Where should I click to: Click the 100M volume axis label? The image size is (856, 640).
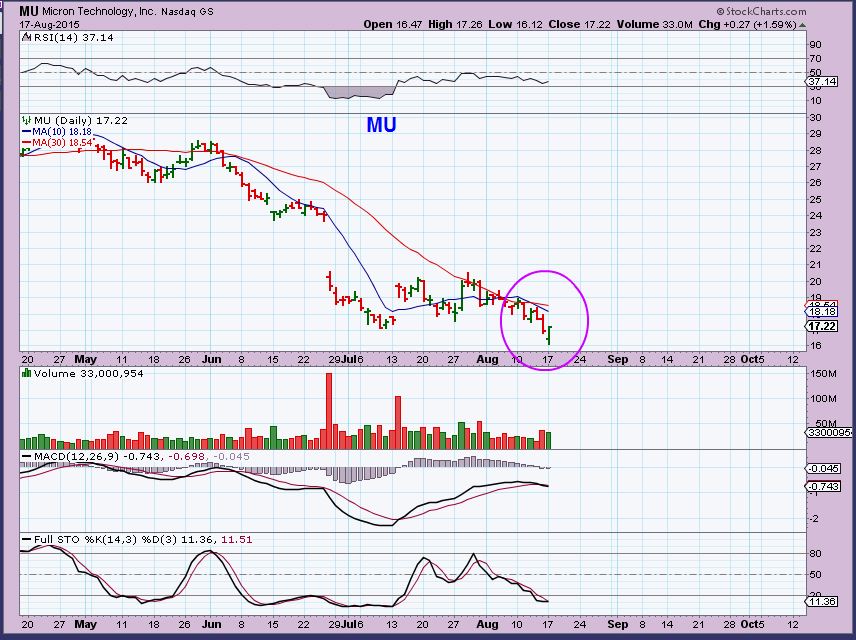pyautogui.click(x=823, y=399)
